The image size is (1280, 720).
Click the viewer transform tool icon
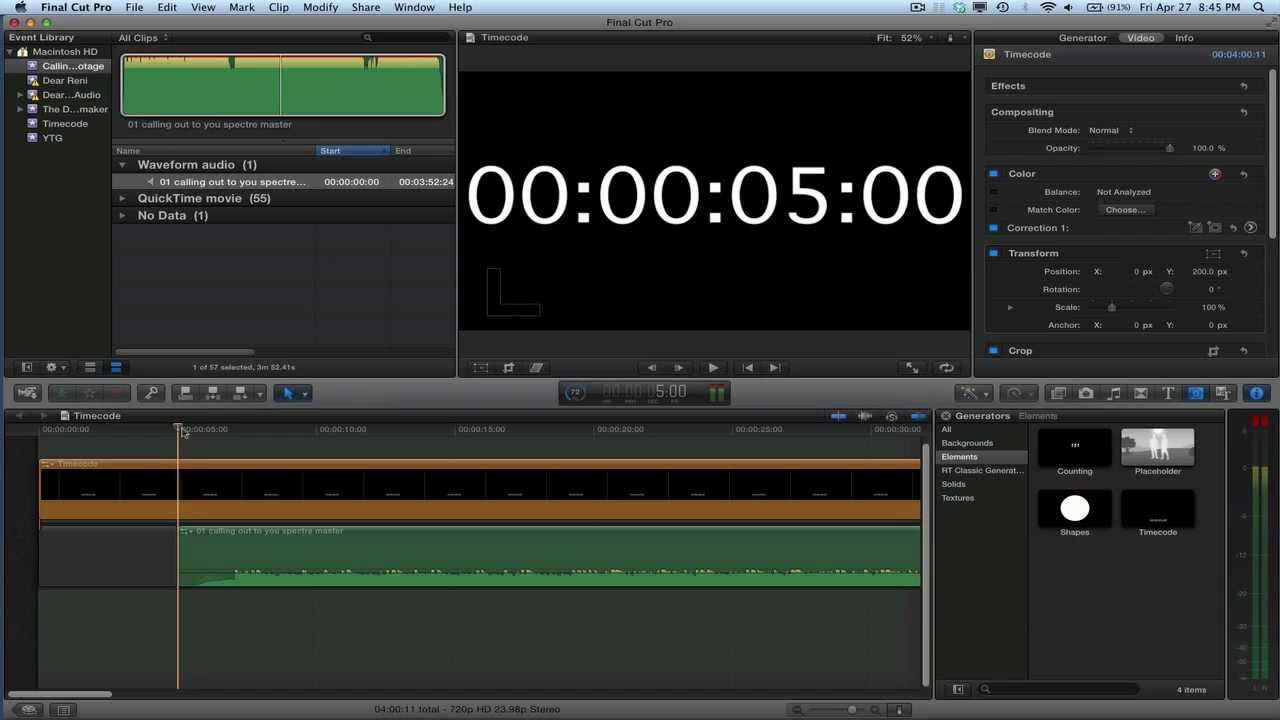[x=481, y=368]
